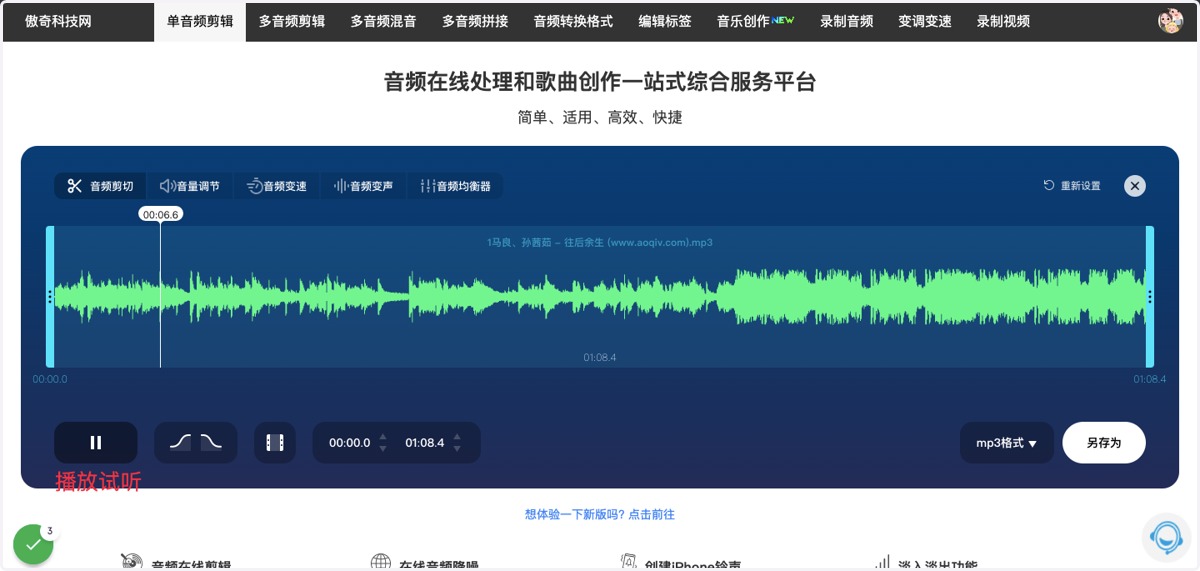Open the 音频变声 voice changer tool
Image resolution: width=1200 pixels, height=571 pixels.
(x=364, y=186)
